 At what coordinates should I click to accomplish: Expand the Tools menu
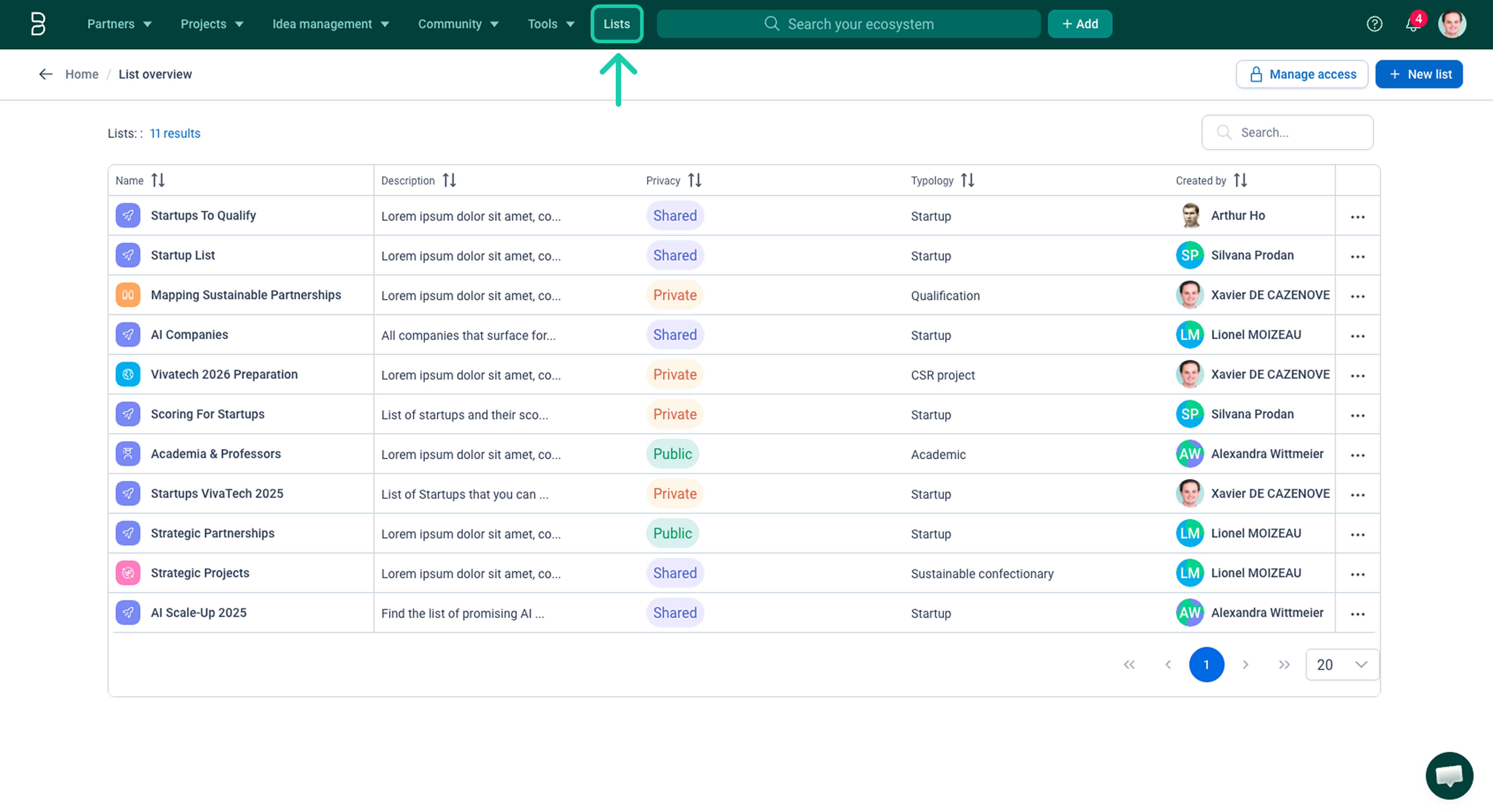[x=551, y=24]
